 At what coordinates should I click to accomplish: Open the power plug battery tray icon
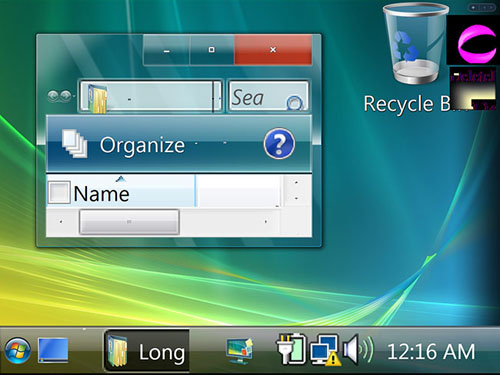(291, 349)
